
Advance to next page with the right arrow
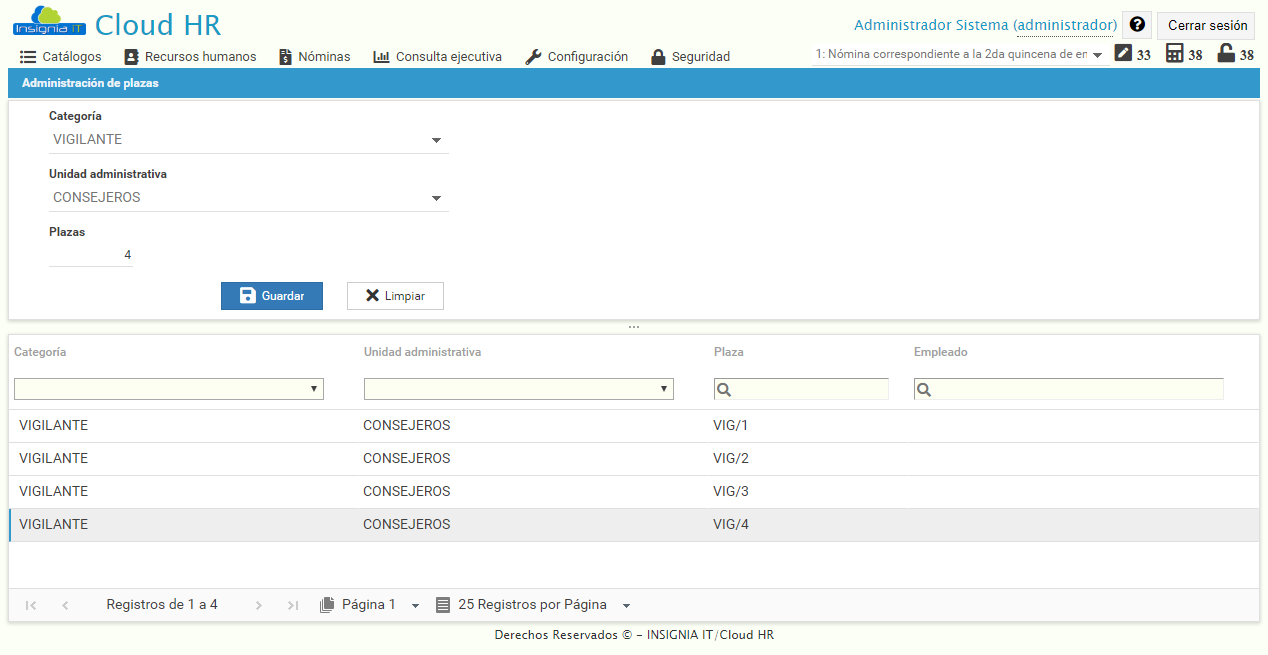258,604
